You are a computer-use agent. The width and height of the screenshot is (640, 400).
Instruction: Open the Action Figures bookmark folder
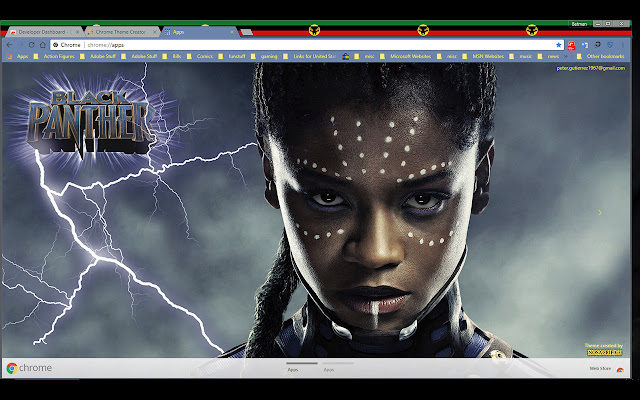(54, 56)
